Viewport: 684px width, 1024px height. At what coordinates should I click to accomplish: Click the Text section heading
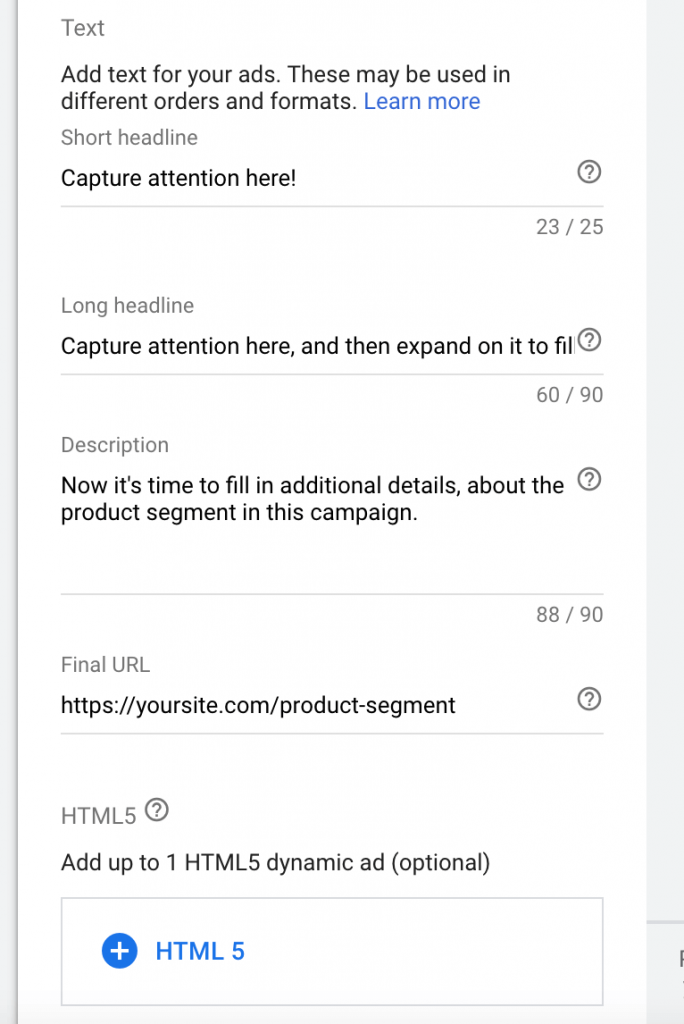click(x=82, y=28)
